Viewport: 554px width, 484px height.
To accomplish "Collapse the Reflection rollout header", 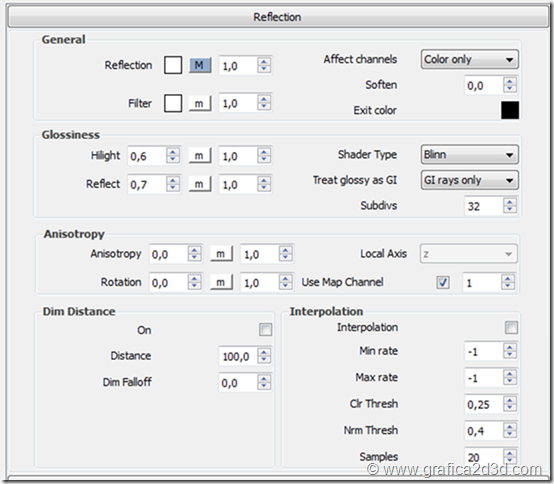I will pyautogui.click(x=278, y=17).
